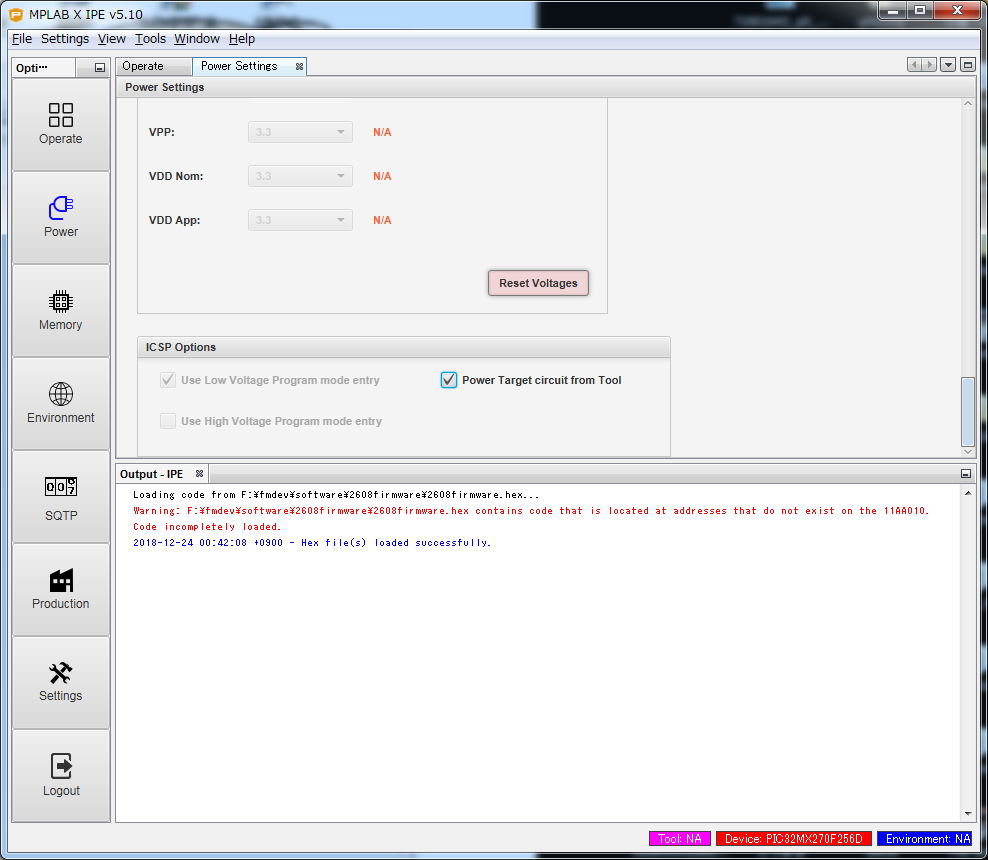Click the Reset Voltages button
The image size is (988, 860).
538,283
